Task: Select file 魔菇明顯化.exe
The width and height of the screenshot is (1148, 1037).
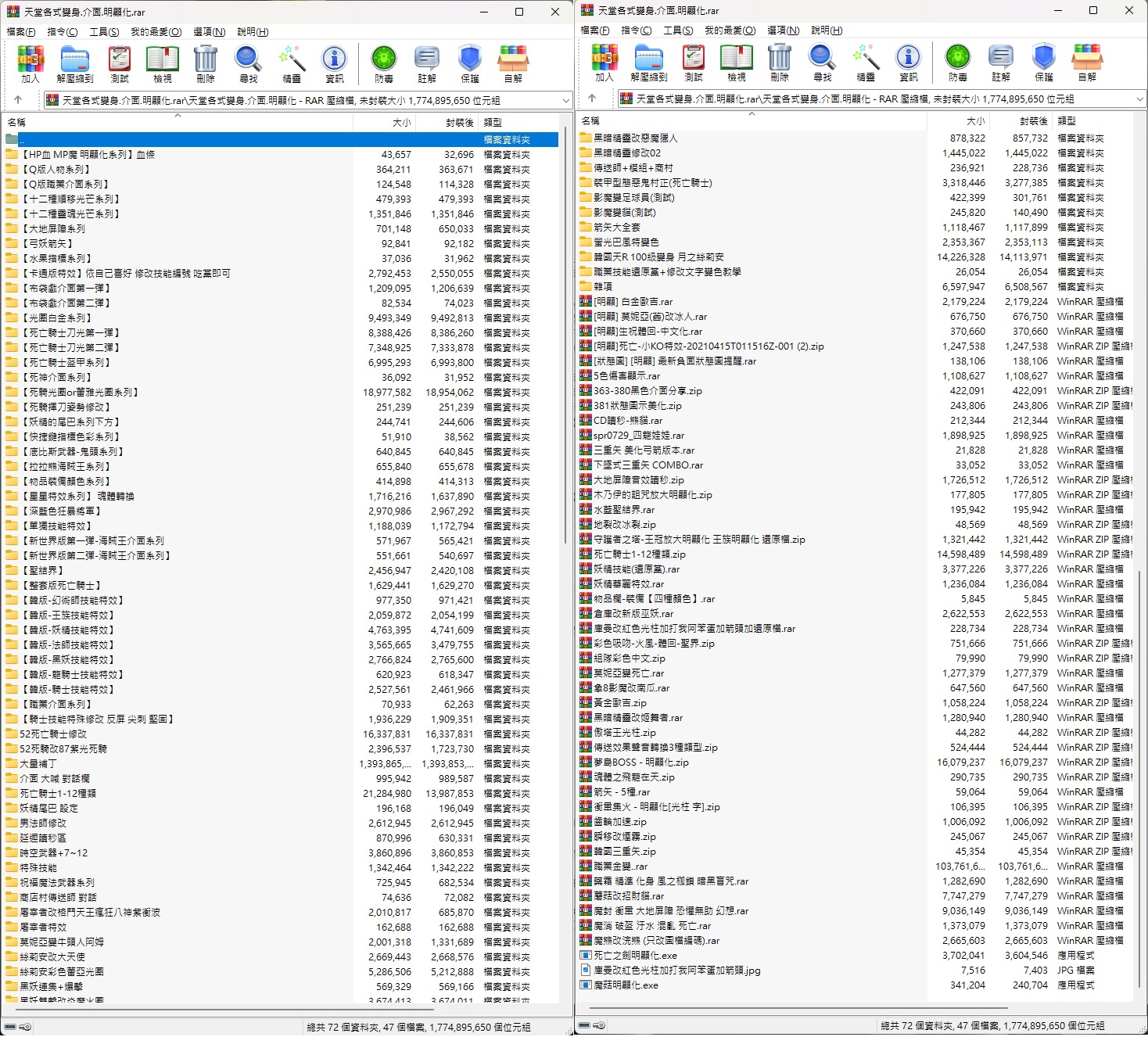Action: [x=855, y=985]
